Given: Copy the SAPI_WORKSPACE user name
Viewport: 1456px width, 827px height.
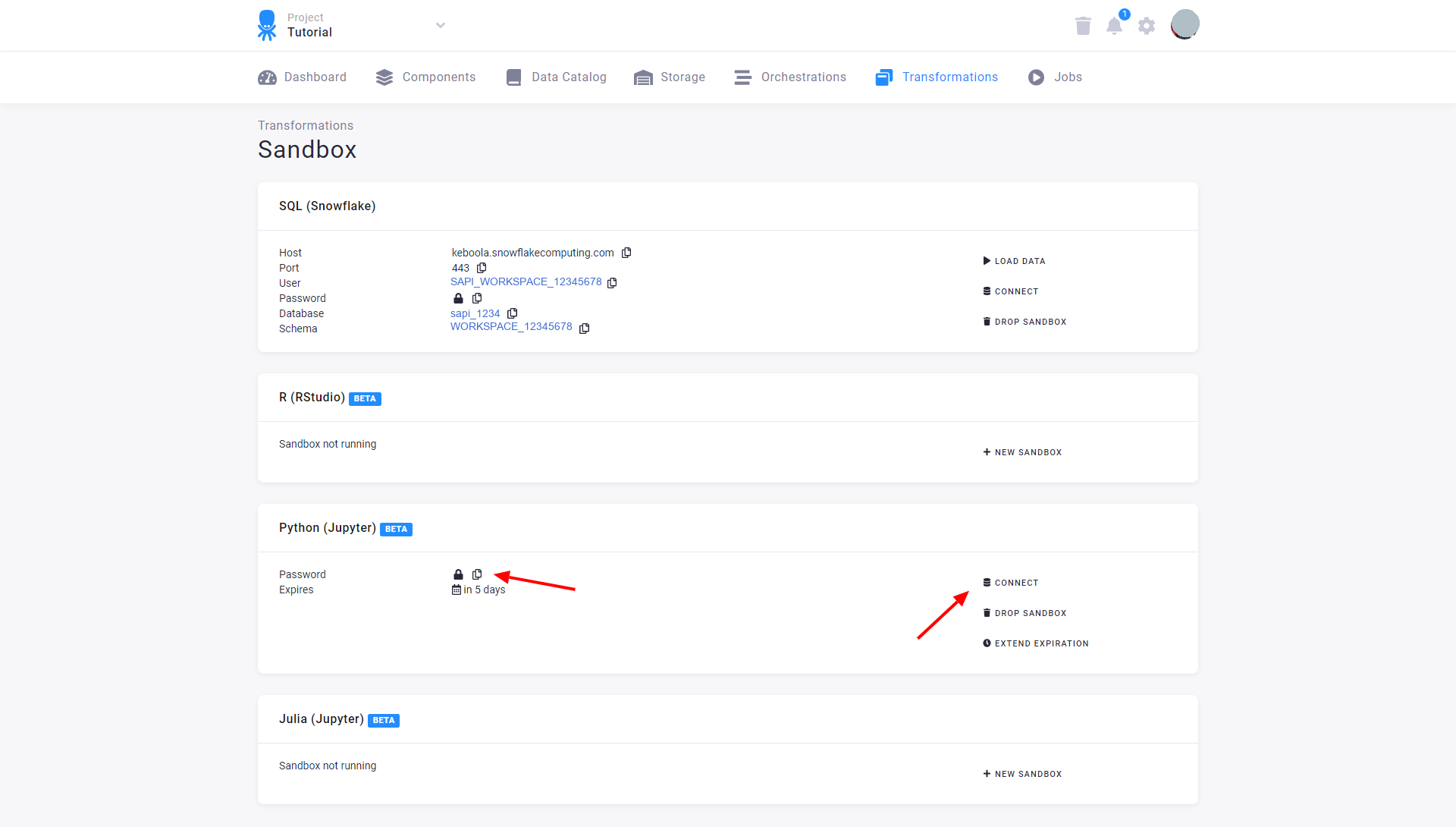Looking at the screenshot, I should [612, 282].
